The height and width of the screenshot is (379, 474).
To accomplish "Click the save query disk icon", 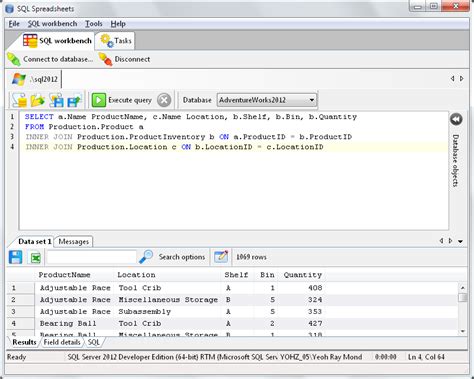I will (x=56, y=100).
